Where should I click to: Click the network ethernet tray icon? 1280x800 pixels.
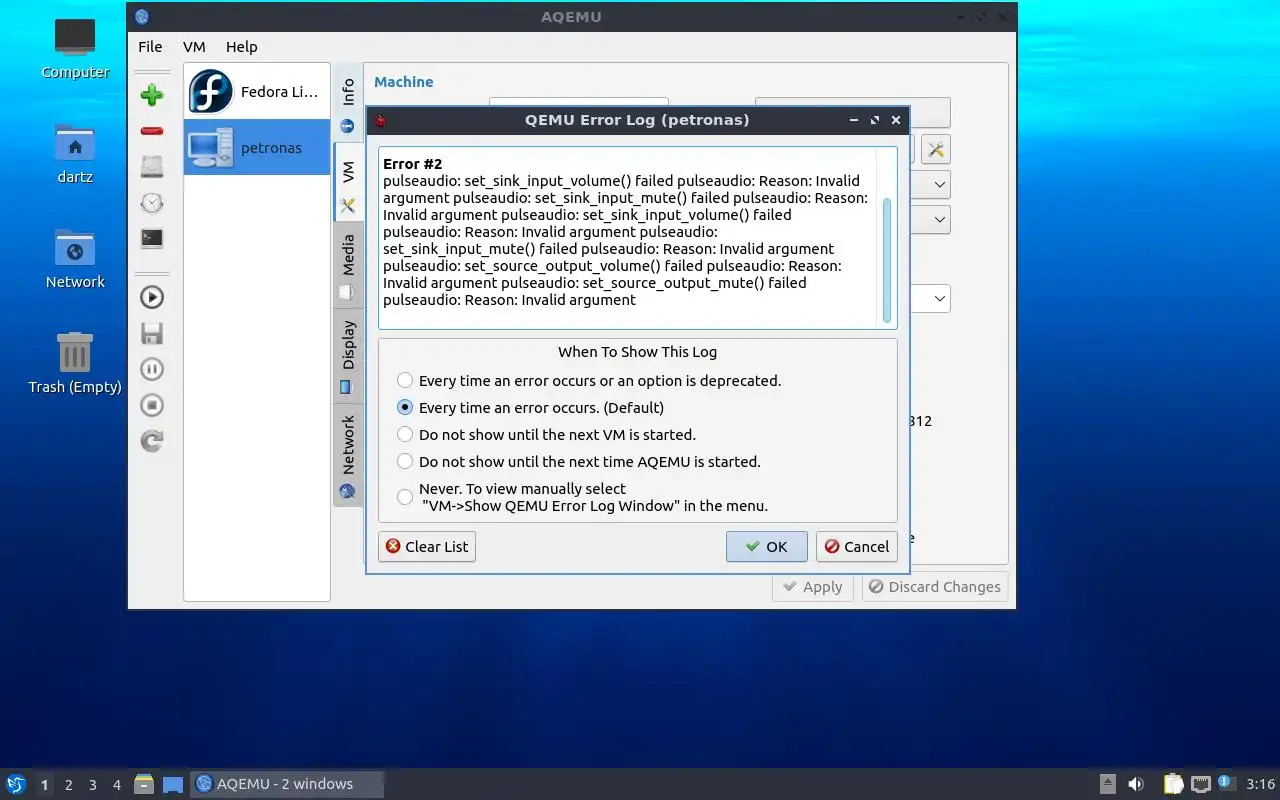[1200, 784]
